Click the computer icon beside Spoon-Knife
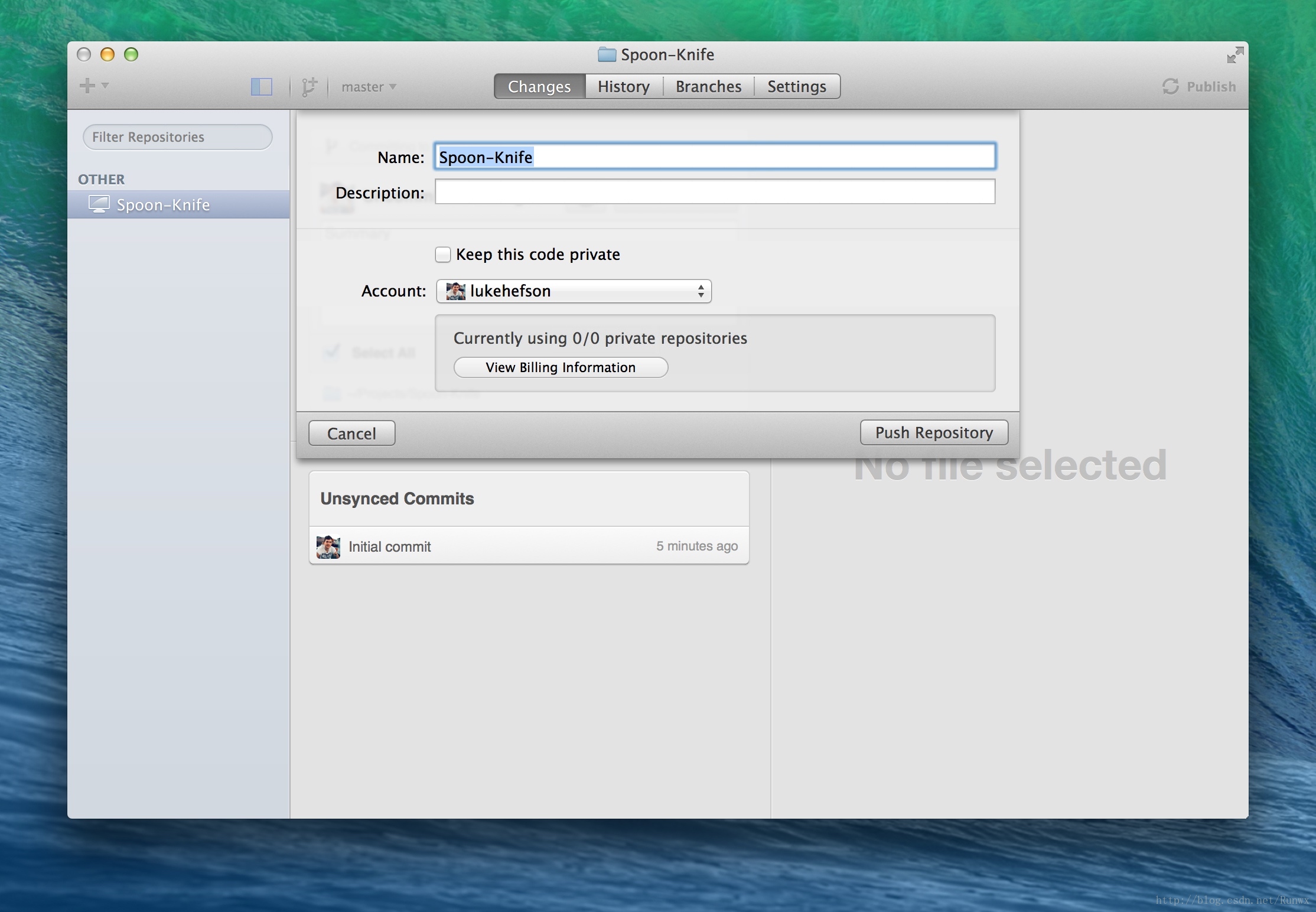The height and width of the screenshot is (912, 1316). click(99, 204)
